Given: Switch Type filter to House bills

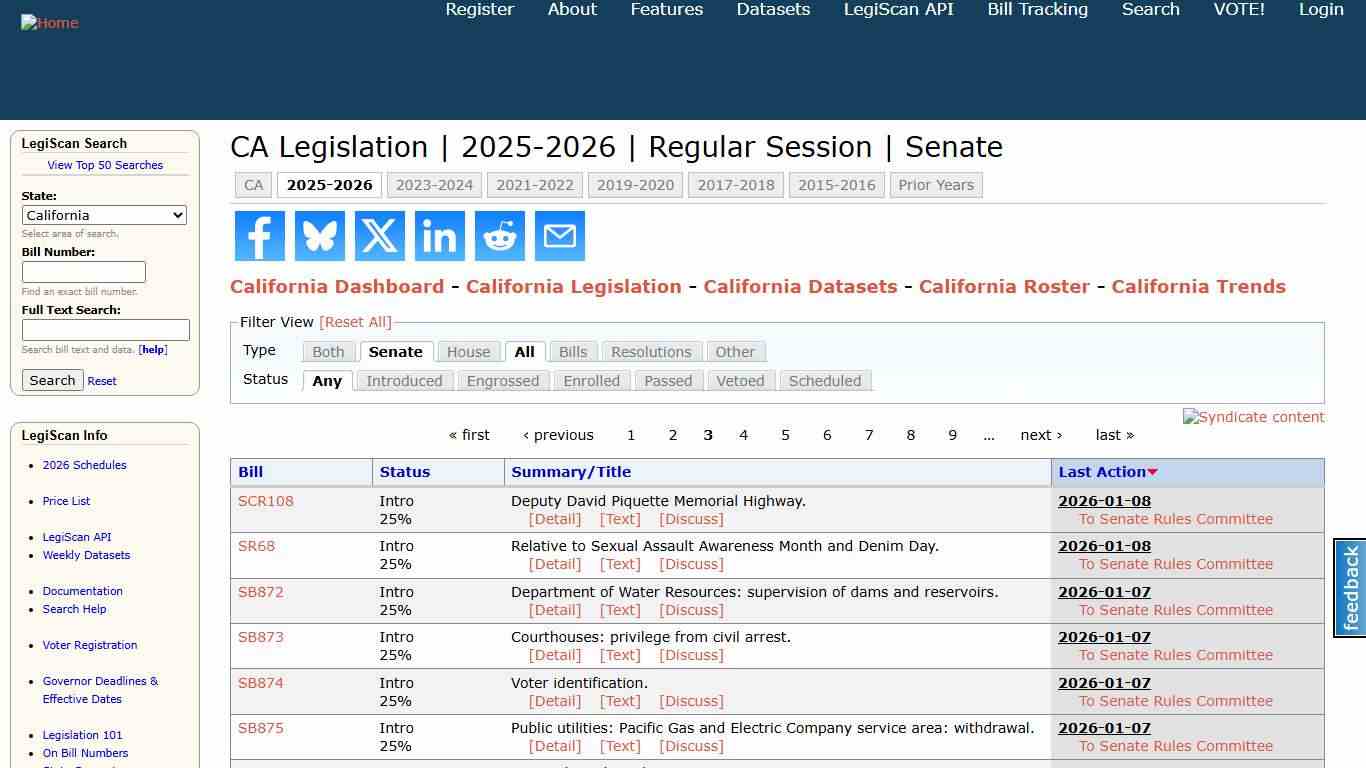Looking at the screenshot, I should 468,351.
